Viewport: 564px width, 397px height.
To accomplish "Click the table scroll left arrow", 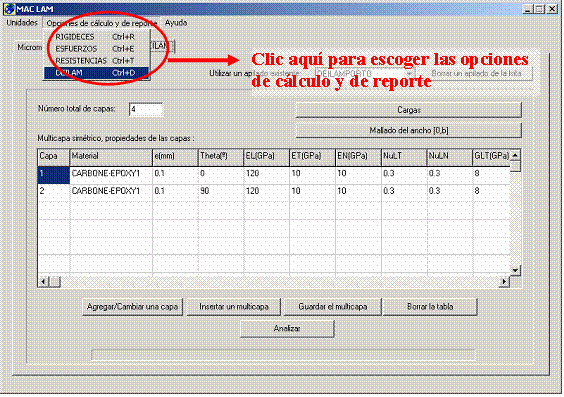I will coord(43,282).
